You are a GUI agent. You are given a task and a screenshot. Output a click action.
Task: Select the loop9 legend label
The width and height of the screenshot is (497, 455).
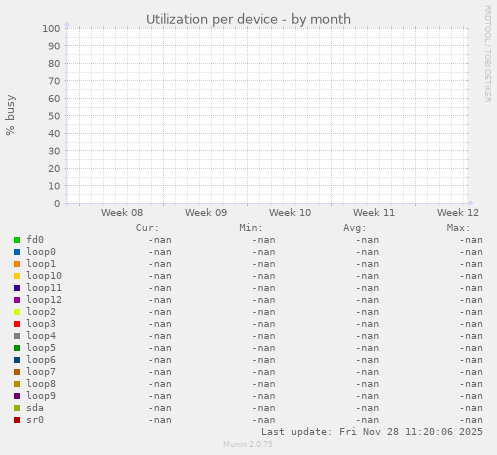tap(41, 396)
